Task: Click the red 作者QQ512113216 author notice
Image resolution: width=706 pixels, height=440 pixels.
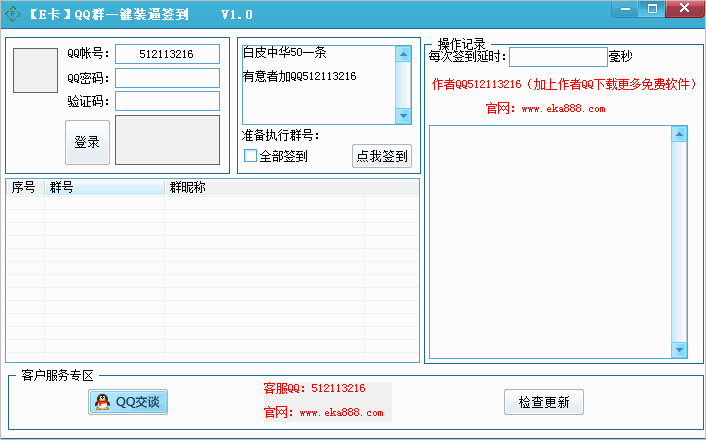Action: (x=564, y=84)
